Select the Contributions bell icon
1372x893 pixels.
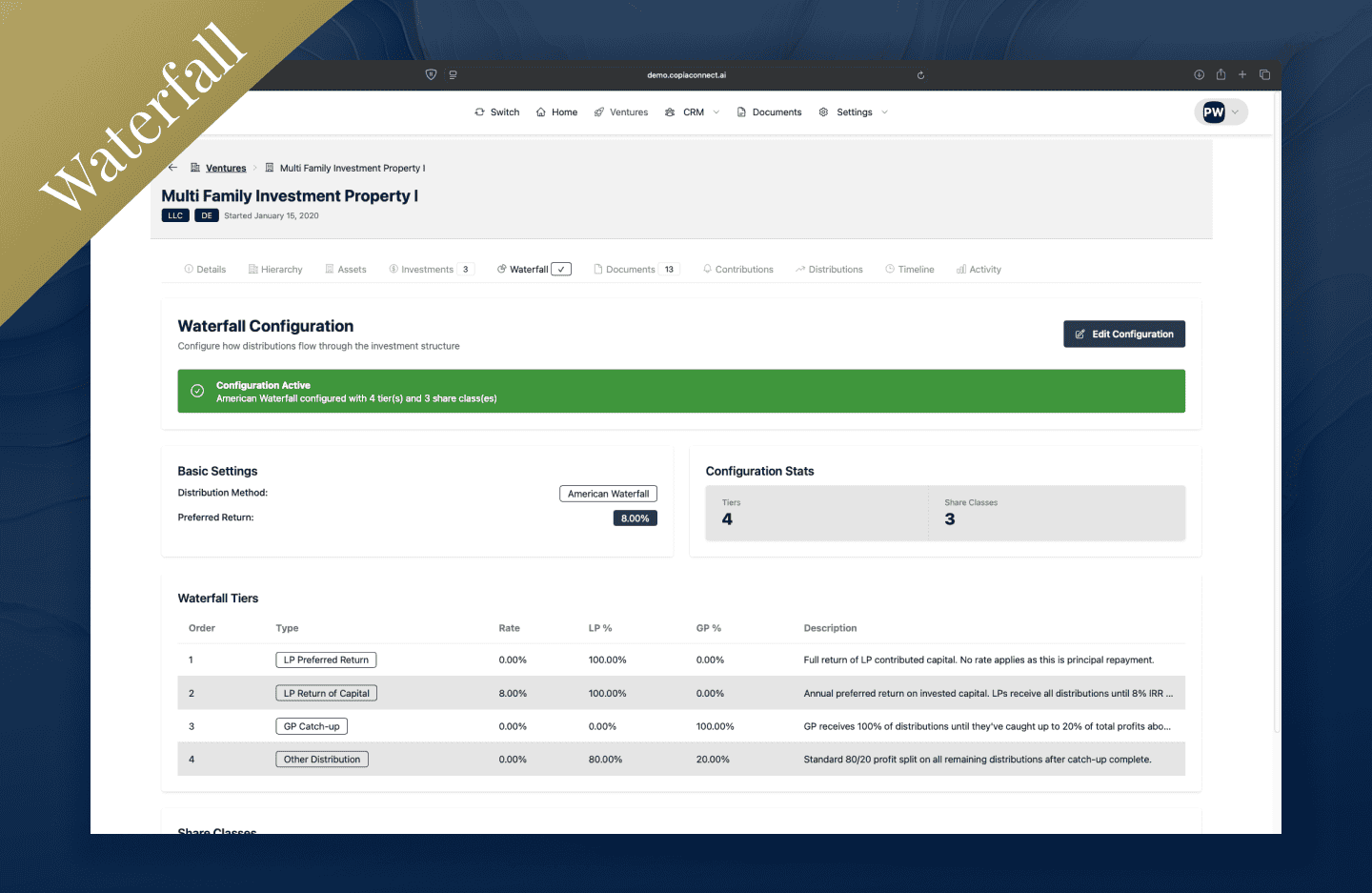pos(706,269)
